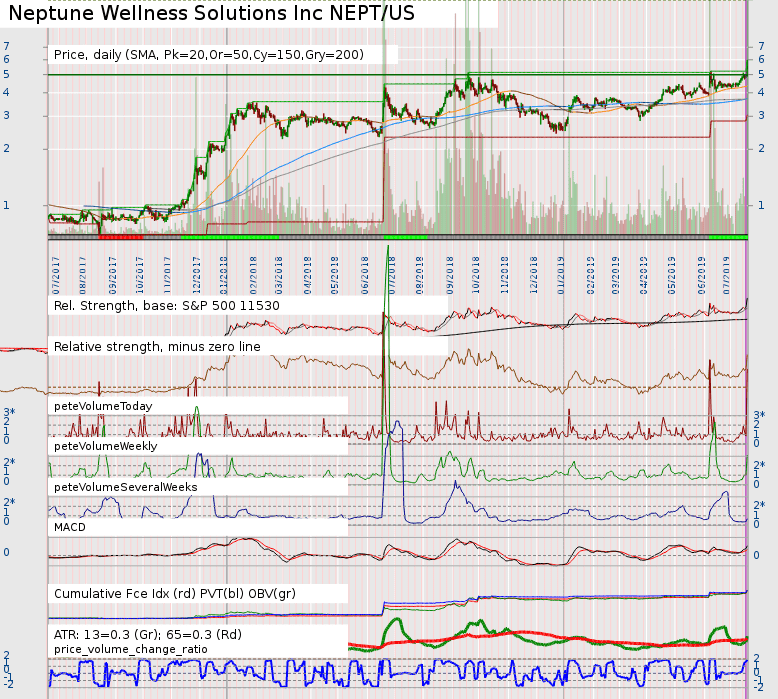Click the MACD panel label
This screenshot has height=699, width=778.
(69, 527)
